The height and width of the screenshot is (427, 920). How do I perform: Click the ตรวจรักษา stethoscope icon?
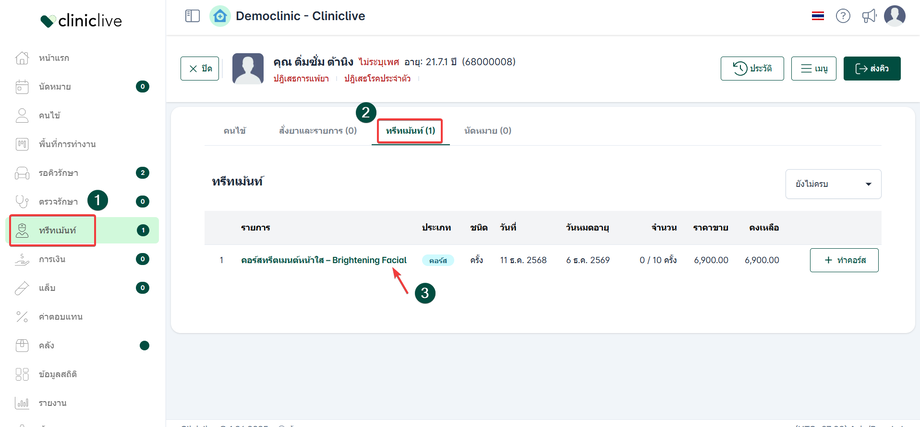tap(22, 201)
